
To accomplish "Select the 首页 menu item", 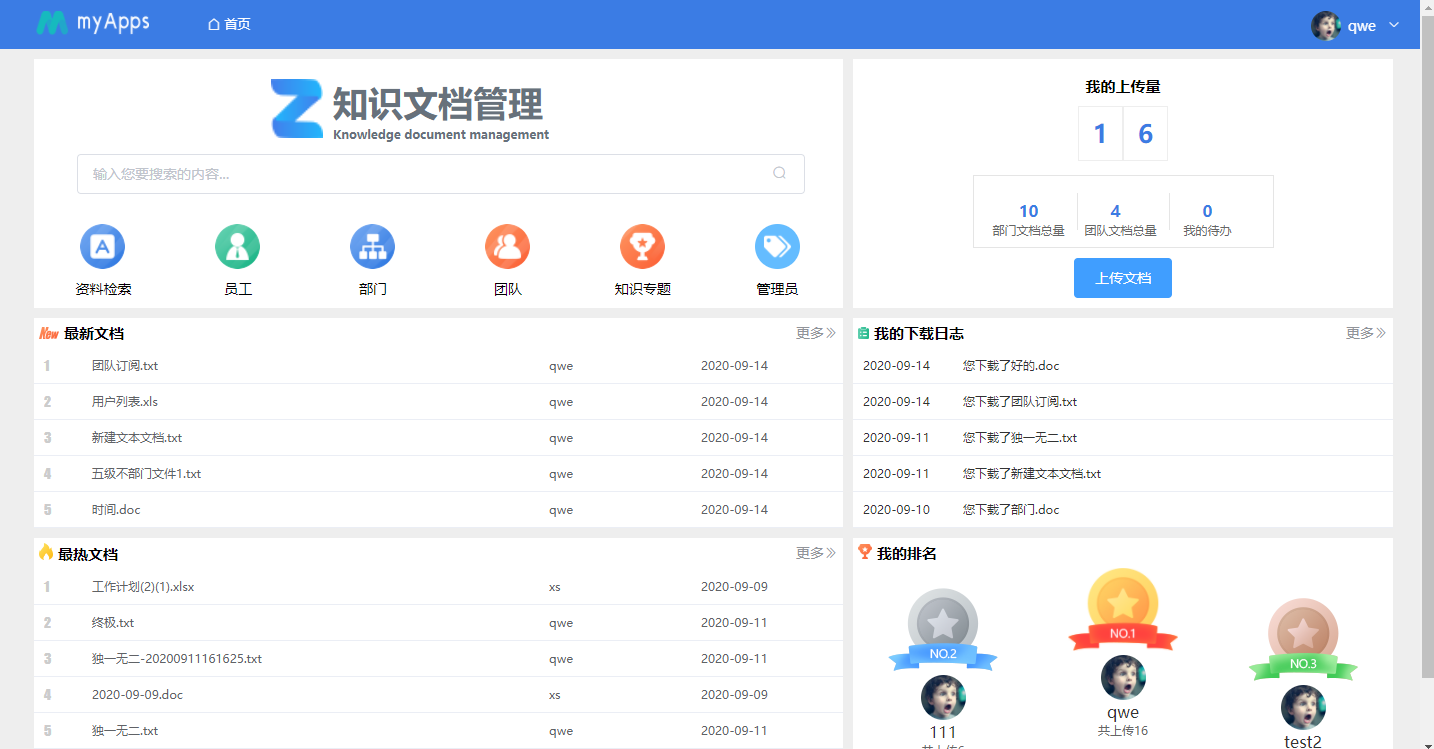I will pos(228,24).
